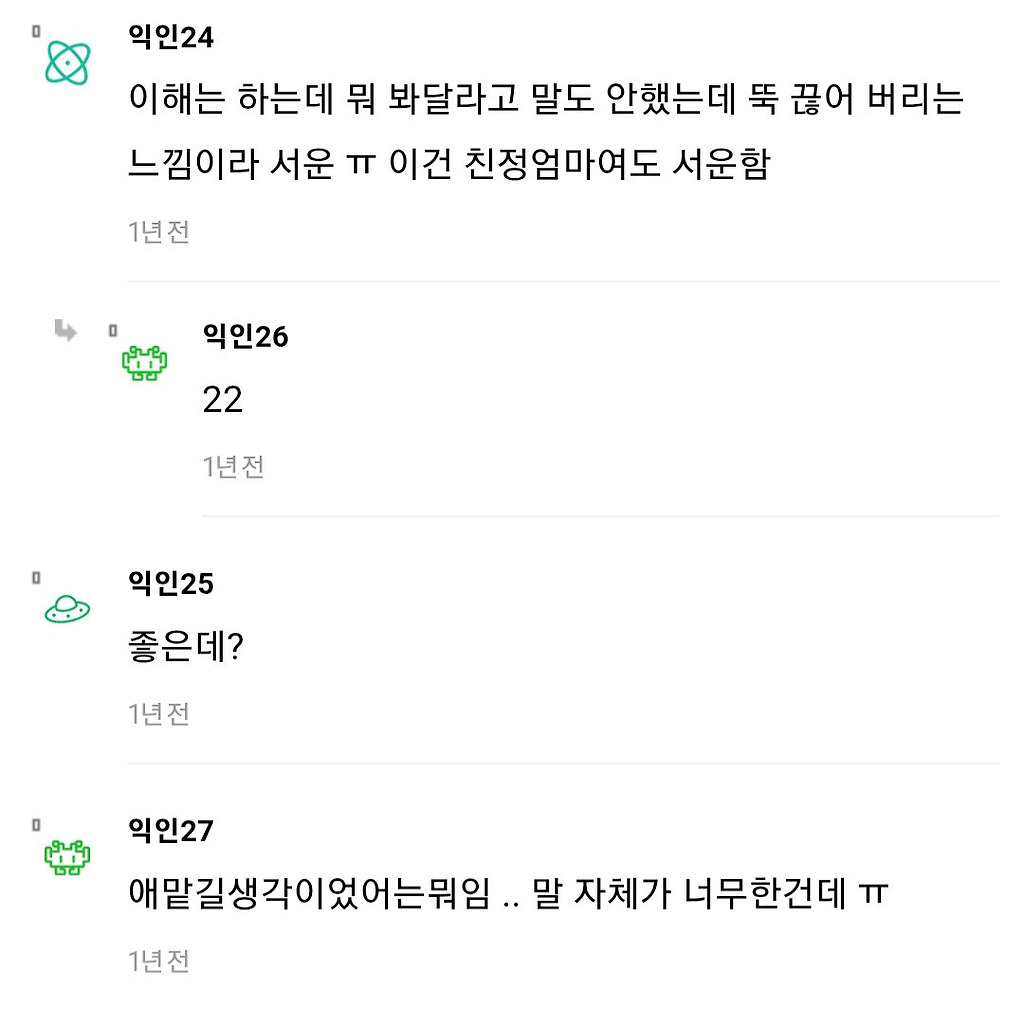Select the comment text 좋은데?
Image resolution: width=1024 pixels, height=1009 pixels.
coord(186,647)
